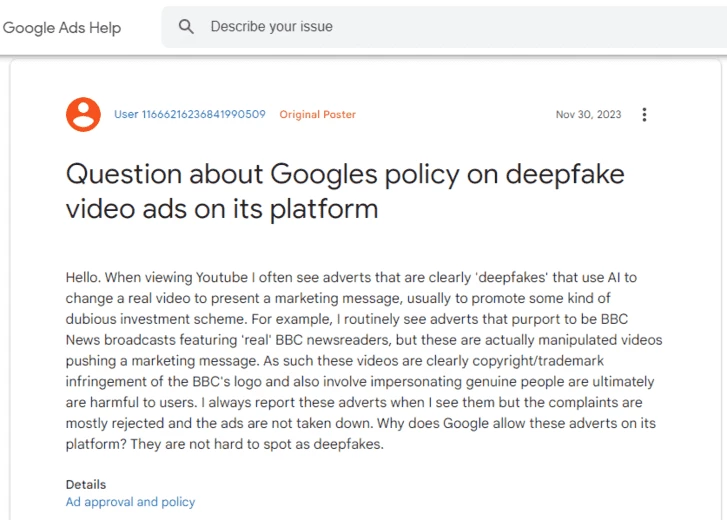The image size is (727, 520).
Task: Open the original poster's orange avatar
Action: point(83,114)
